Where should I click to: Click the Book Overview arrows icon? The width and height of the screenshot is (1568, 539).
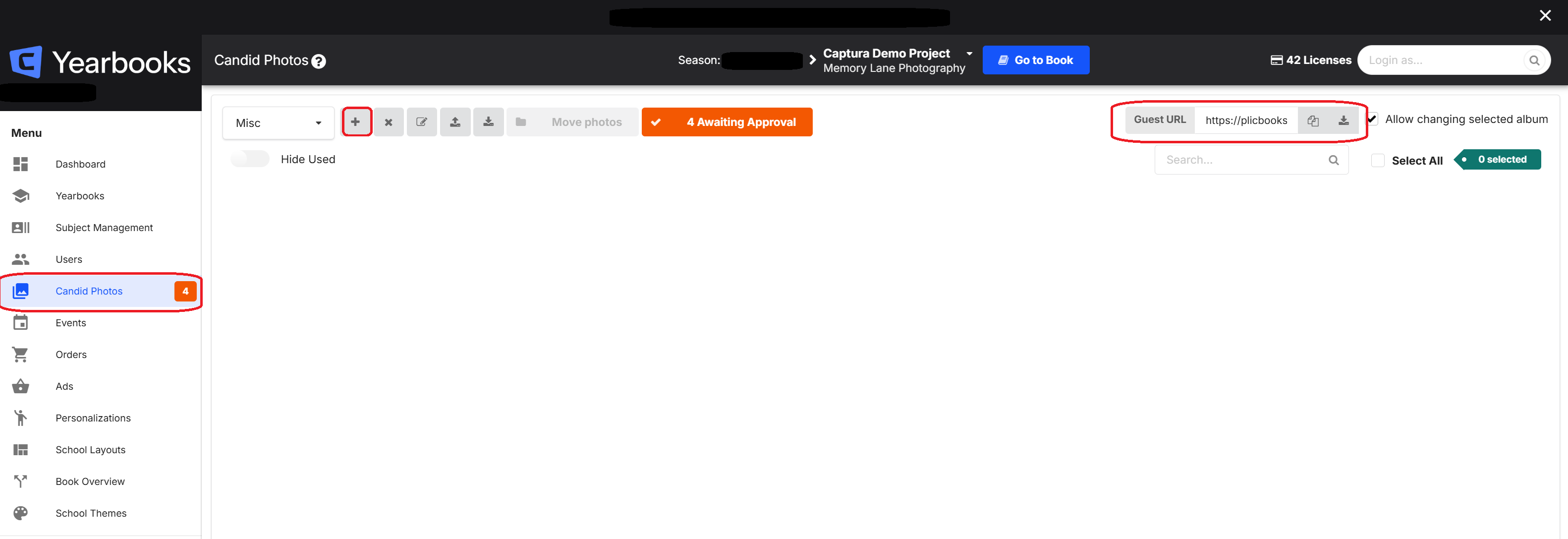coord(20,481)
